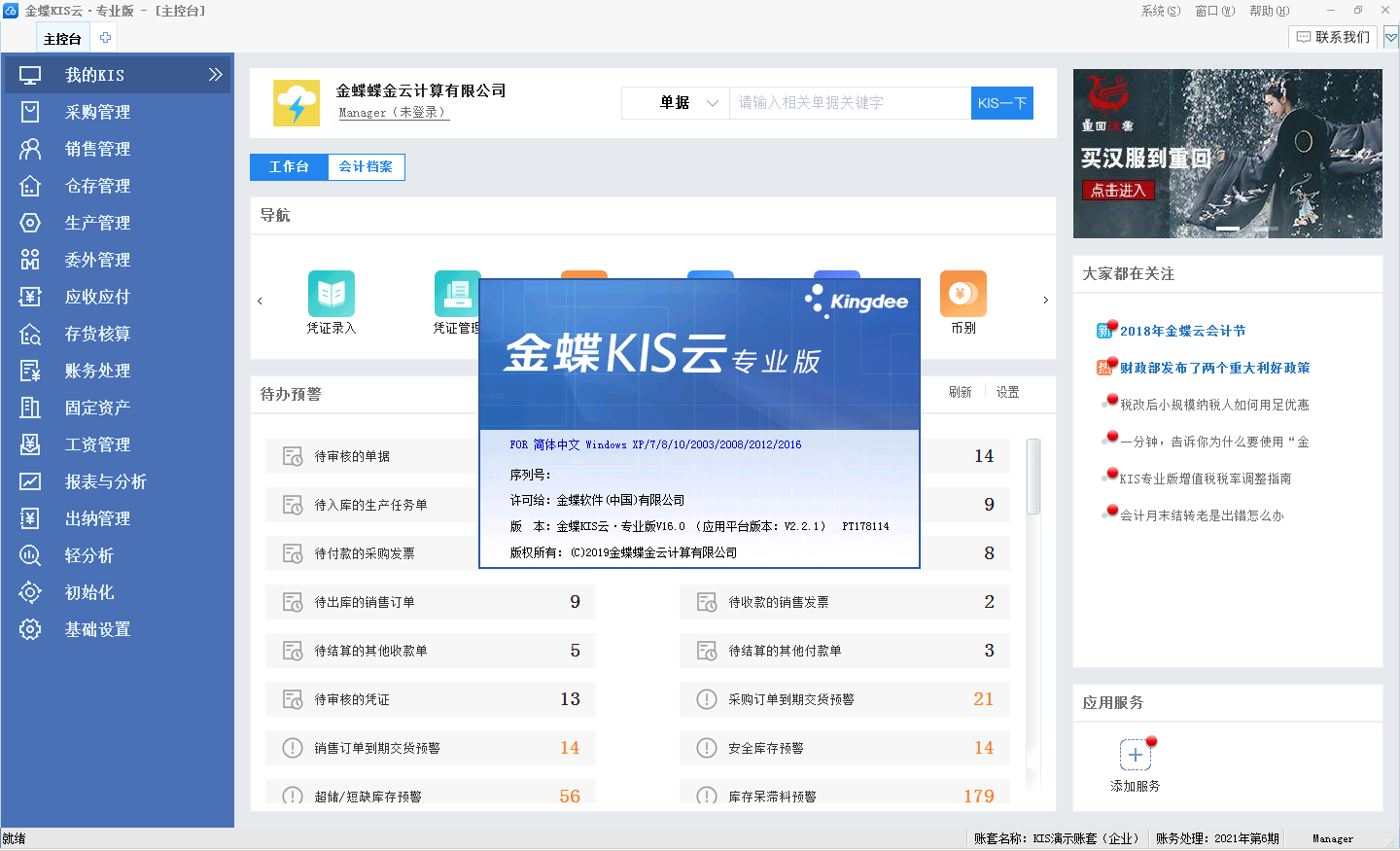Select 仓存管理 warehouse icon in sidebar
The height and width of the screenshot is (851, 1400).
click(x=30, y=186)
